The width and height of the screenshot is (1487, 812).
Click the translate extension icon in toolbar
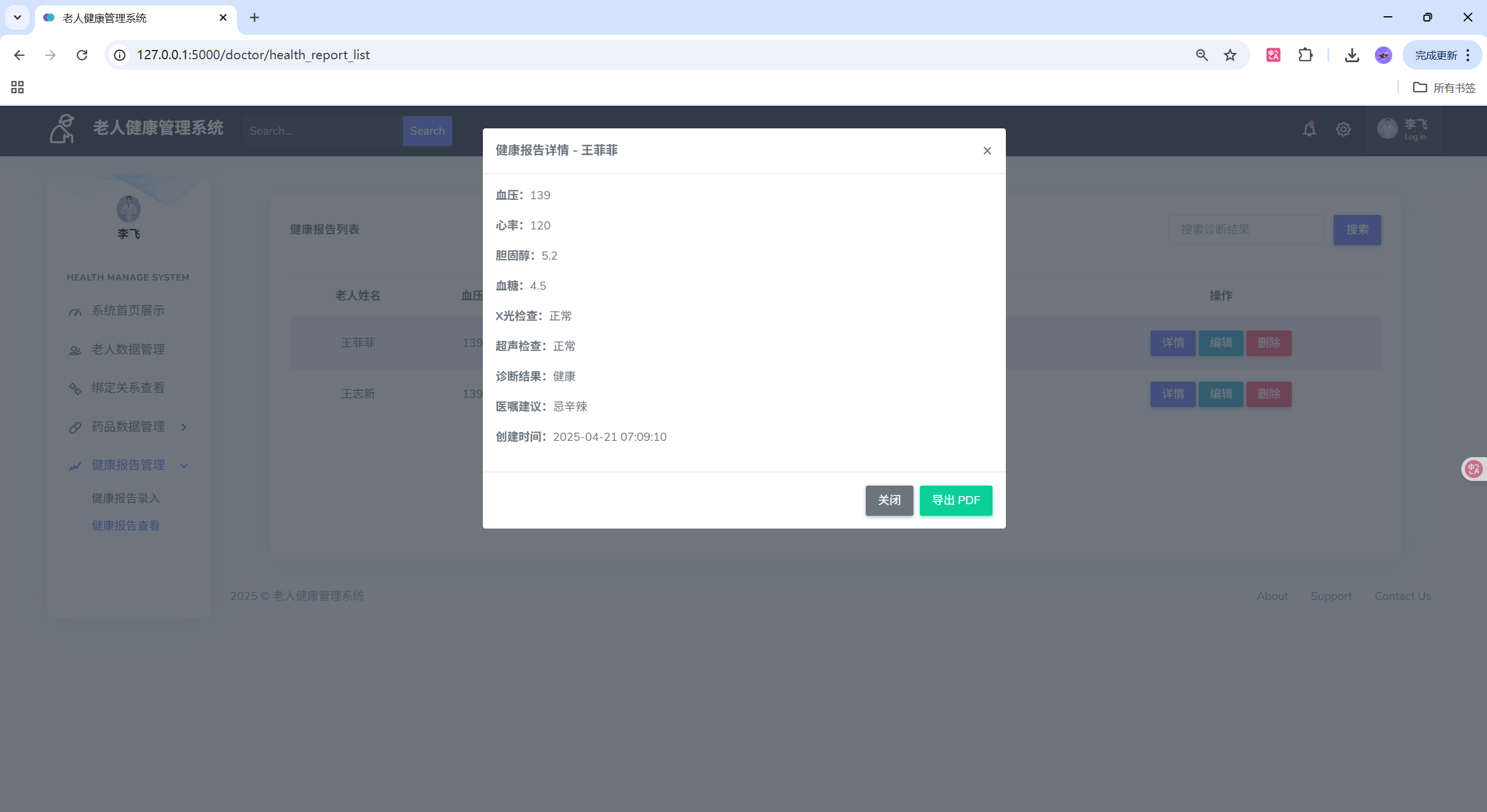pos(1273,55)
